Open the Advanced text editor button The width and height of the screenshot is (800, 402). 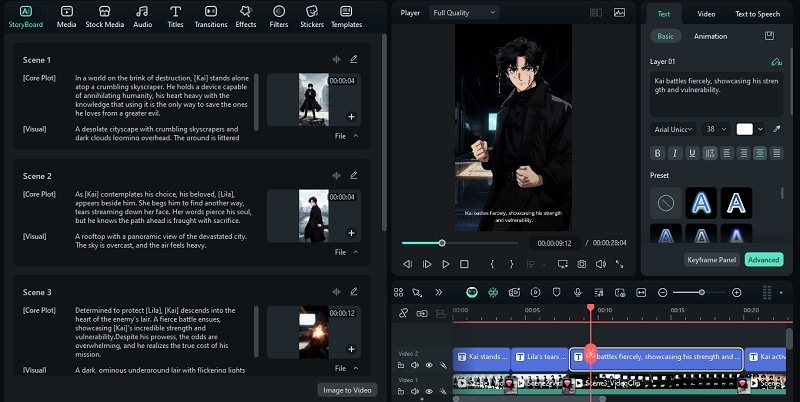[x=764, y=260]
